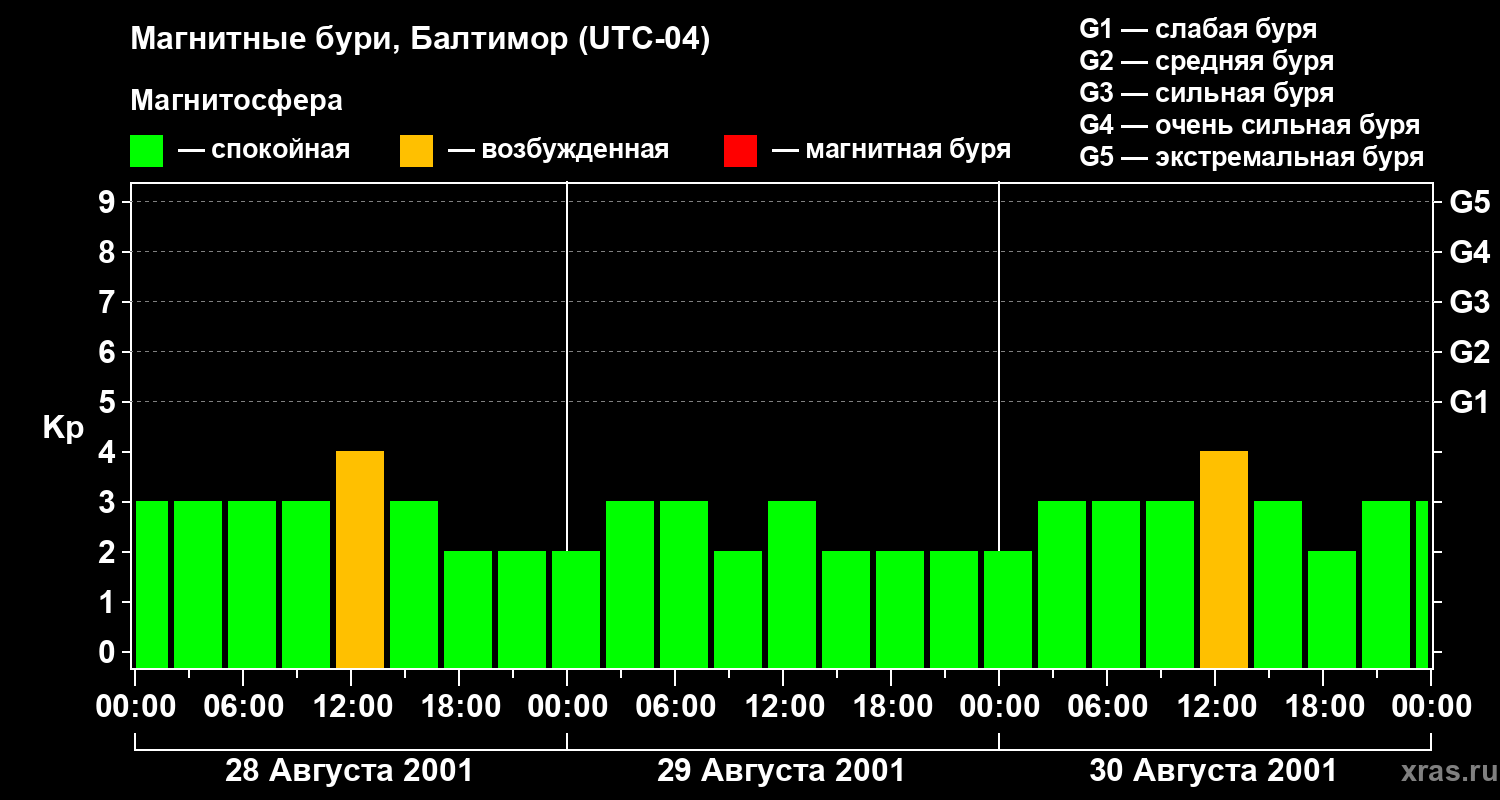
Task: Click the "G1 — слабая буря" legend line
Action: pyautogui.click(x=1198, y=29)
